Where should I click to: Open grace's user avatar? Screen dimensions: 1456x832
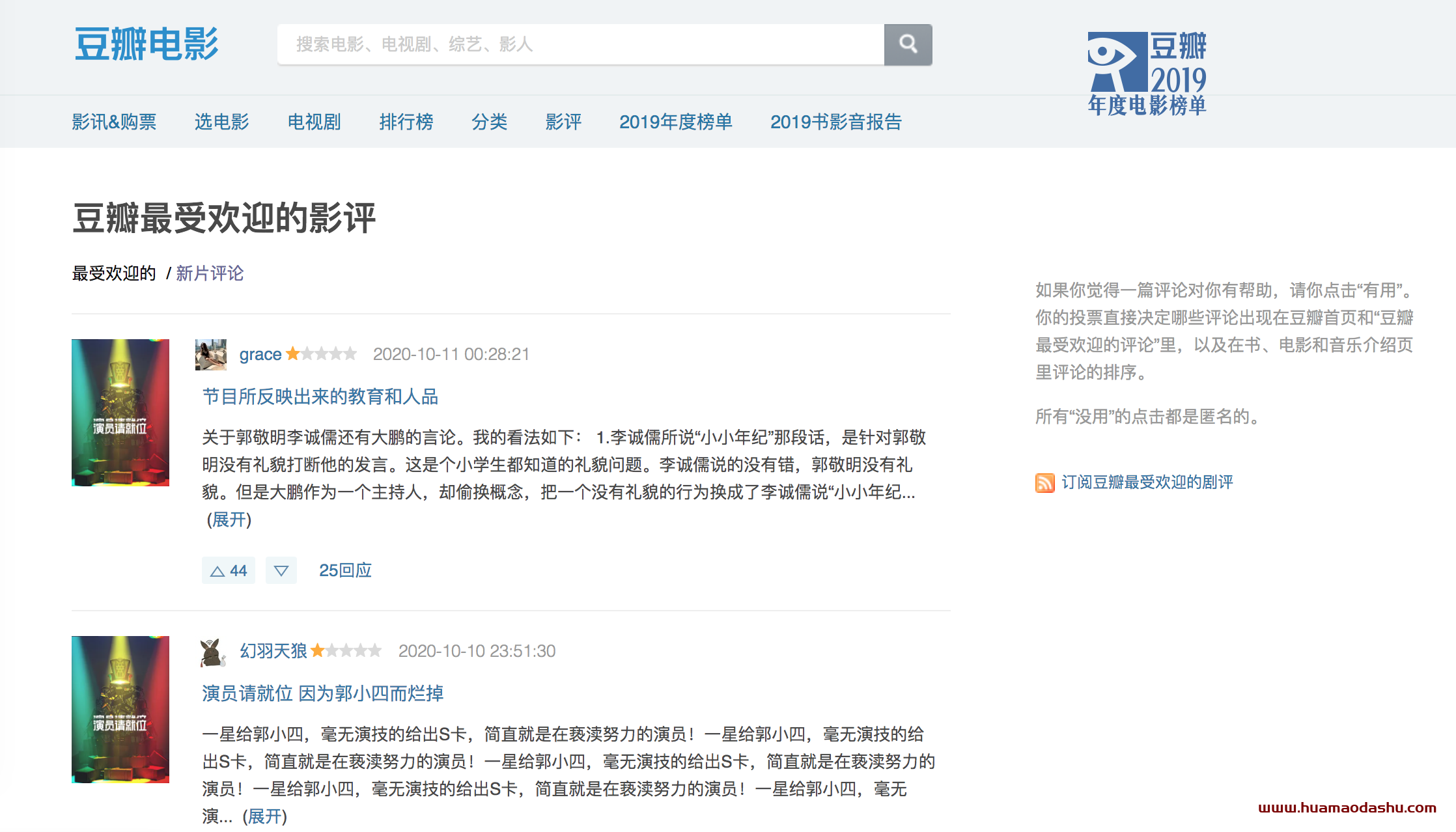(x=211, y=354)
